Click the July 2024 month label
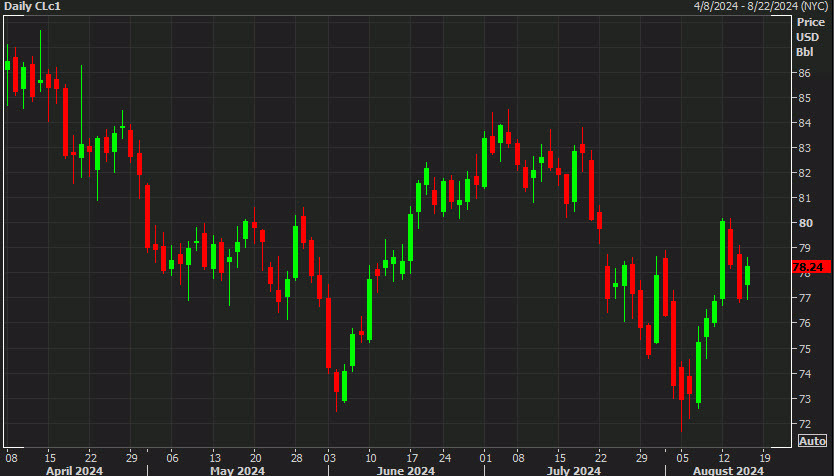 [573, 471]
